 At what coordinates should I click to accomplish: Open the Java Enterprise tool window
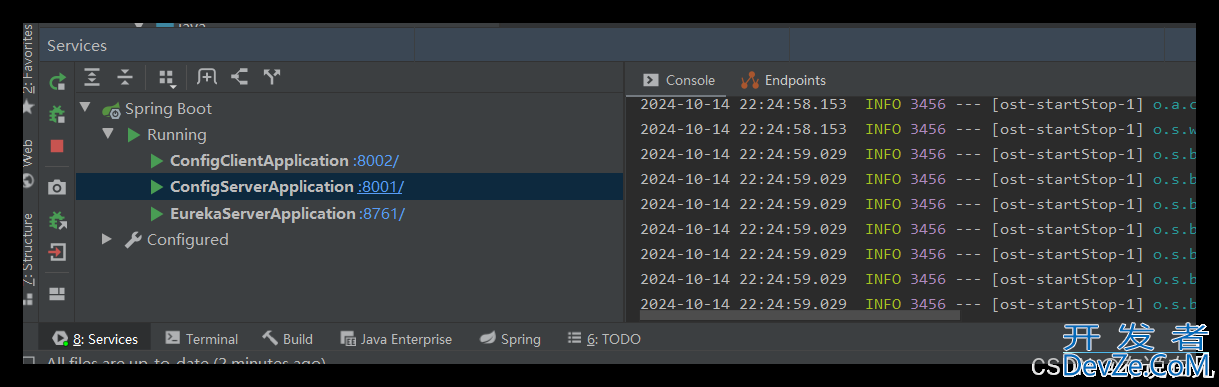396,339
